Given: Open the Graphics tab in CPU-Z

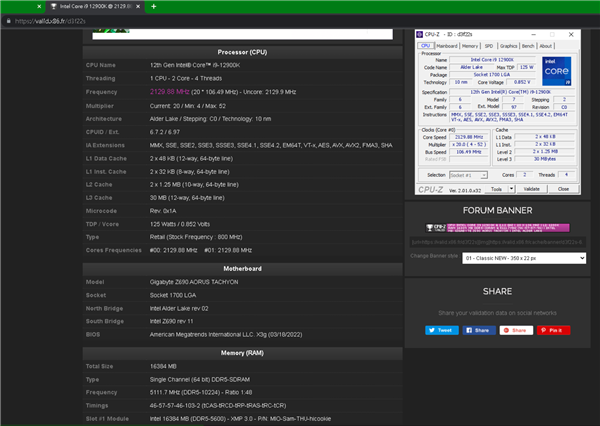Looking at the screenshot, I should (x=508, y=46).
